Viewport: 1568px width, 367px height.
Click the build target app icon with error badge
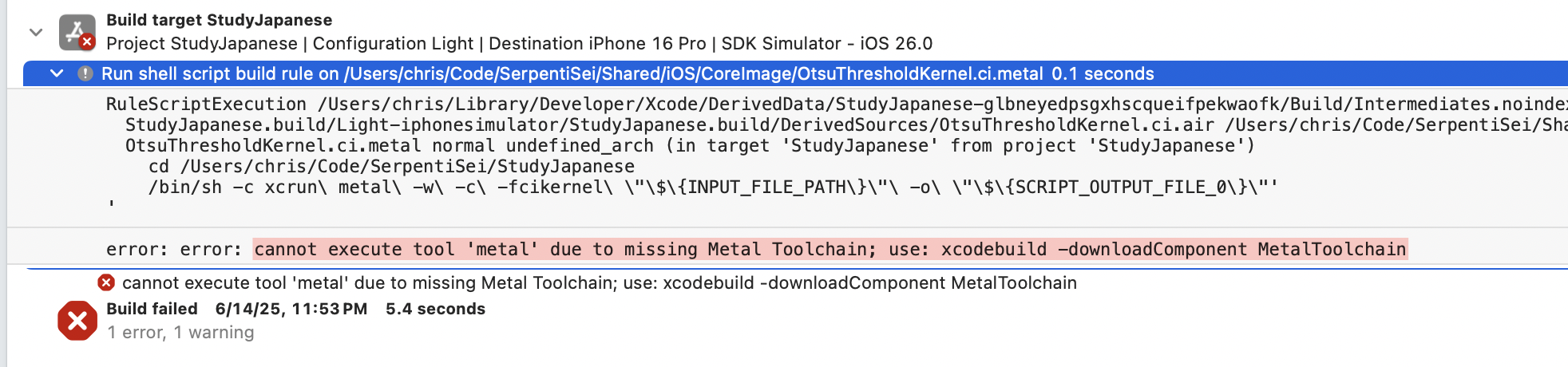[77, 33]
